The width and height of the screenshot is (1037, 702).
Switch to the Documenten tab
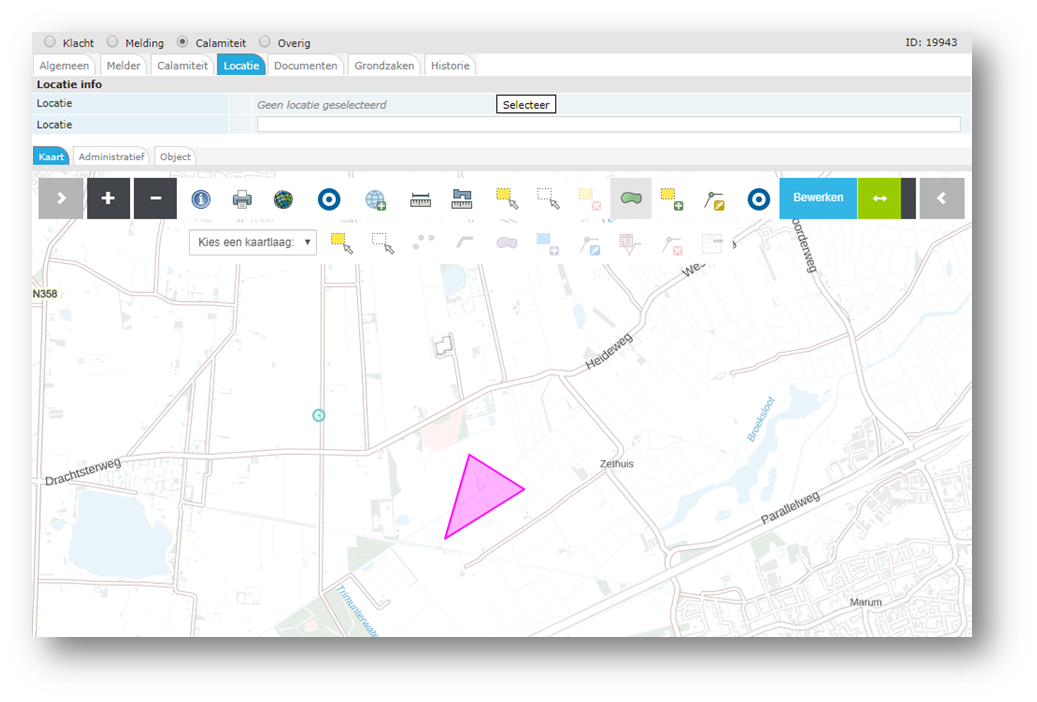point(305,66)
